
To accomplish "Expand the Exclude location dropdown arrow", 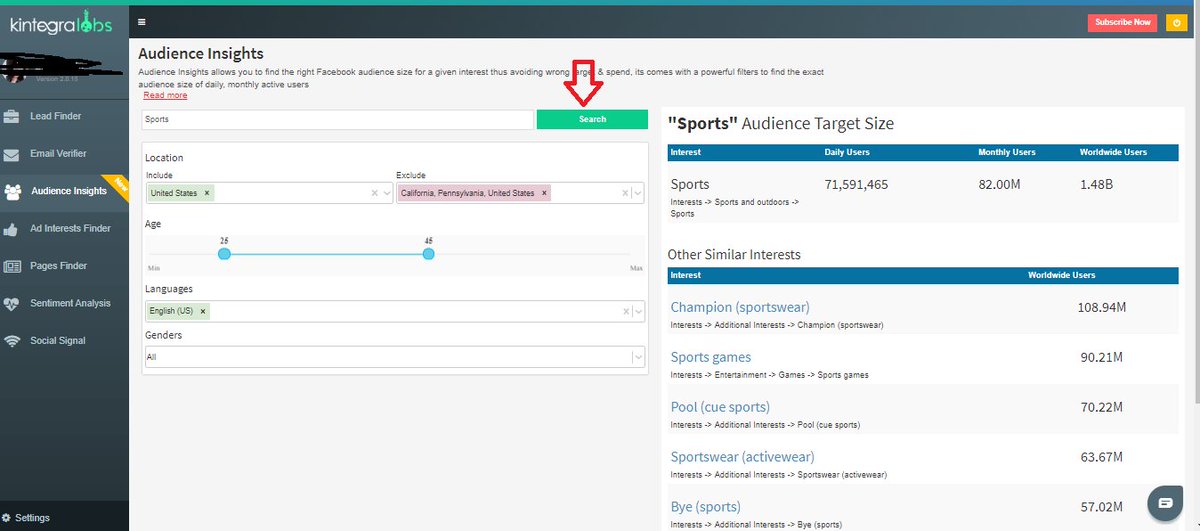I will (x=637, y=193).
